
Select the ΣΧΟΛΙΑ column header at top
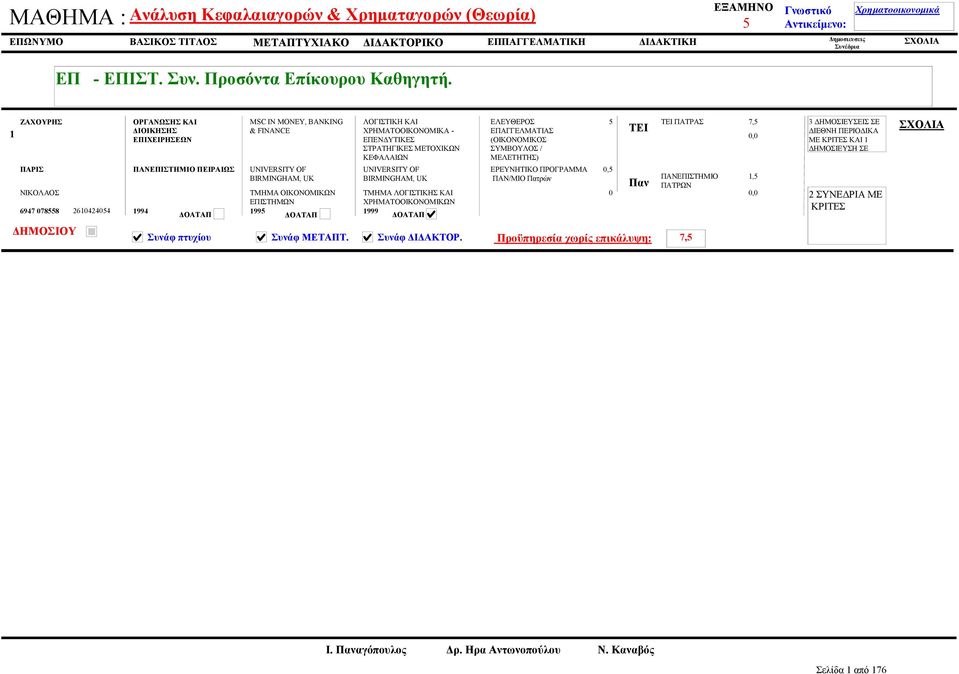922,41
